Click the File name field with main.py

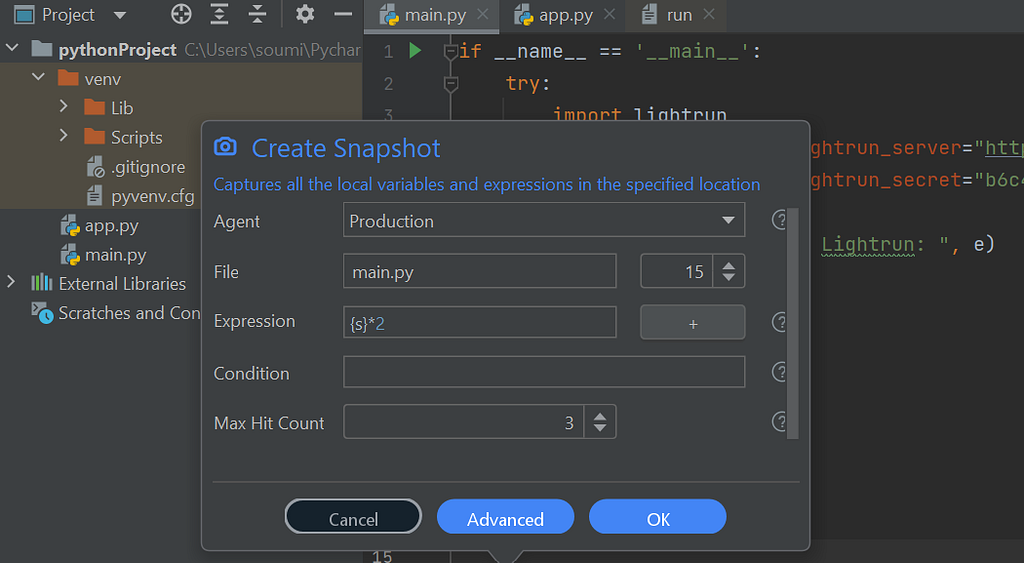coord(480,271)
